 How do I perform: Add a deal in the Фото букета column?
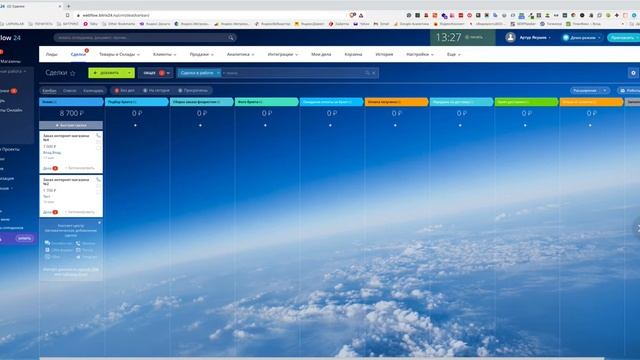pos(265,125)
